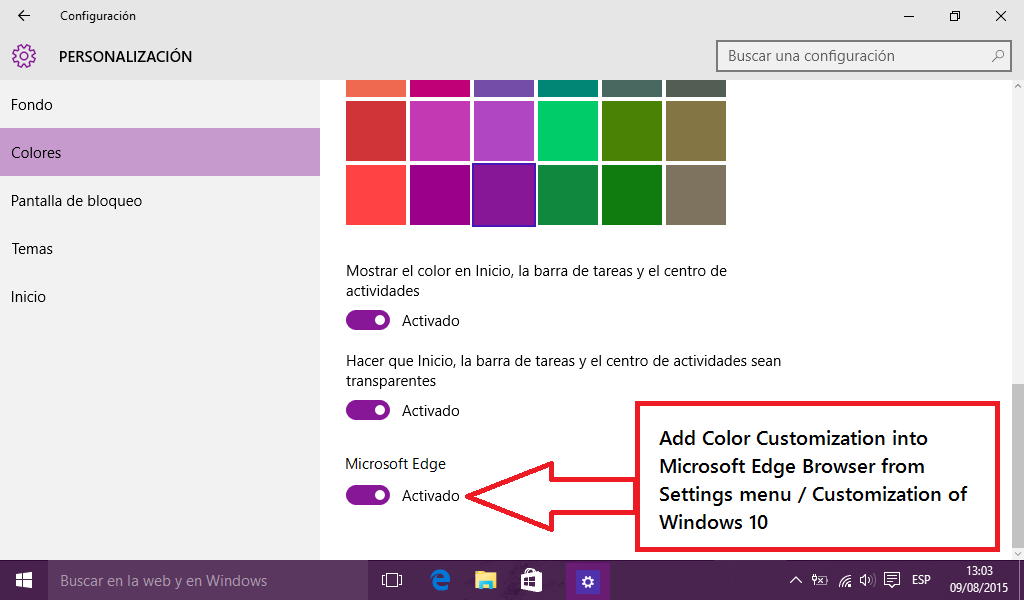Click the scrollbar down arrow
The width and height of the screenshot is (1024, 600).
tap(1017, 554)
